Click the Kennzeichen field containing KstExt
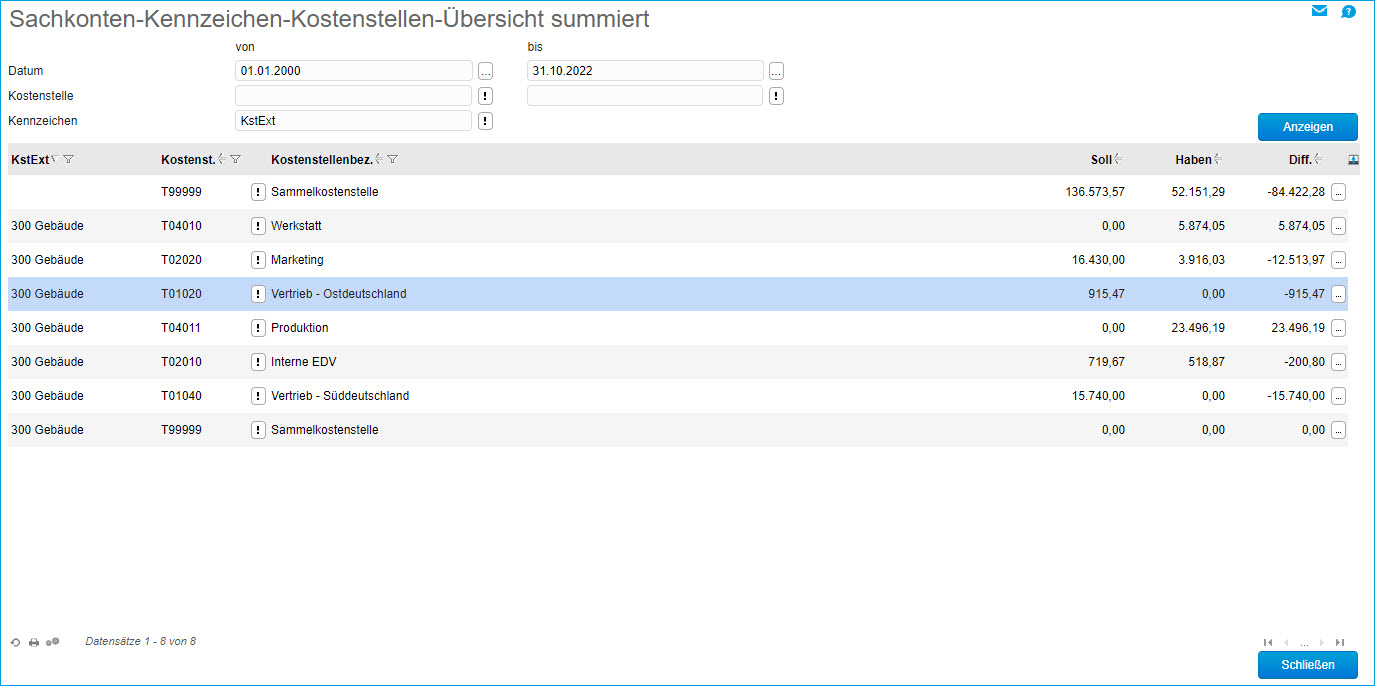Screen dimensions: 1375x686 pos(353,121)
